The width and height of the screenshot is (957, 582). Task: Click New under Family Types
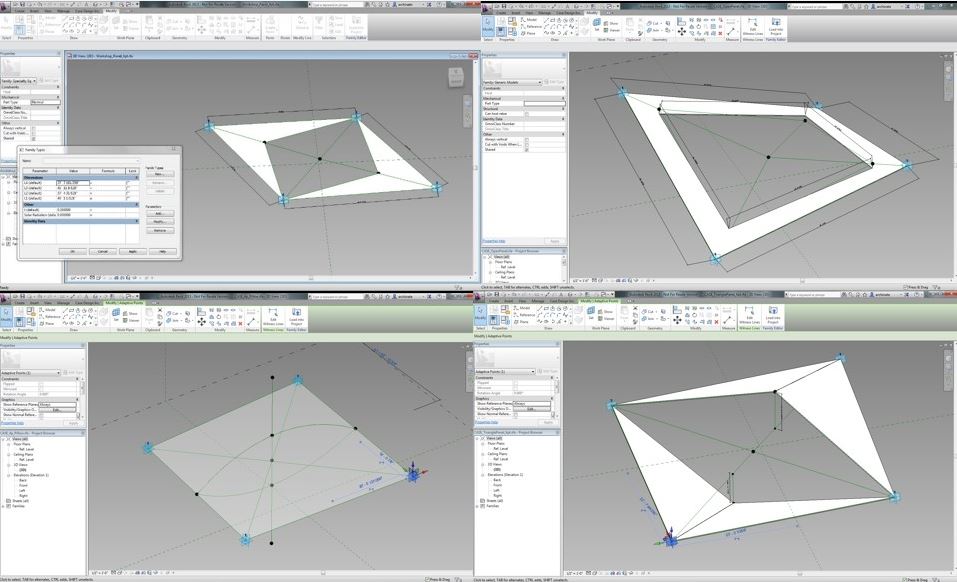tap(160, 174)
